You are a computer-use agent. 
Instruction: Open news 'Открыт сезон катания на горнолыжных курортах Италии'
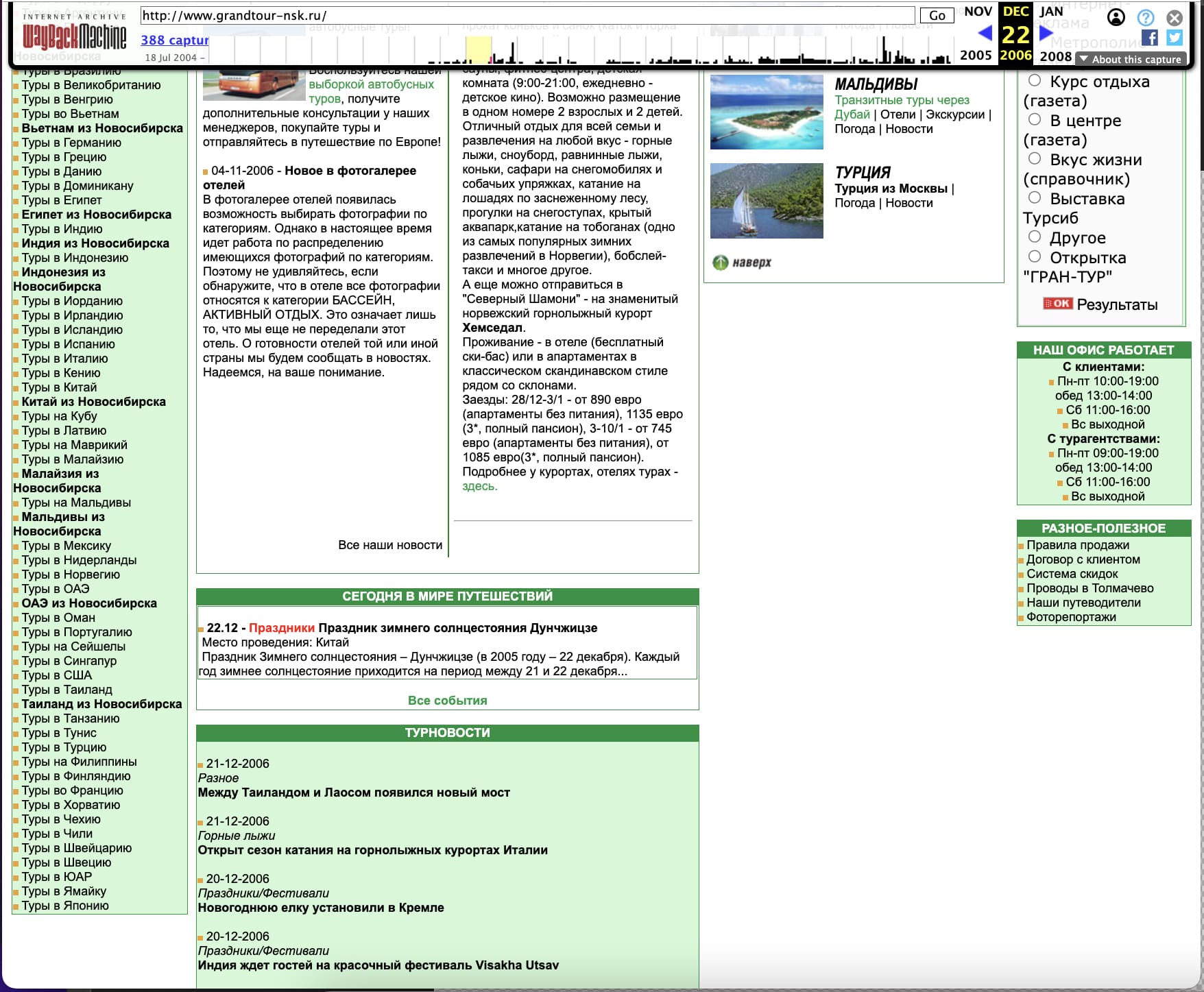[373, 850]
